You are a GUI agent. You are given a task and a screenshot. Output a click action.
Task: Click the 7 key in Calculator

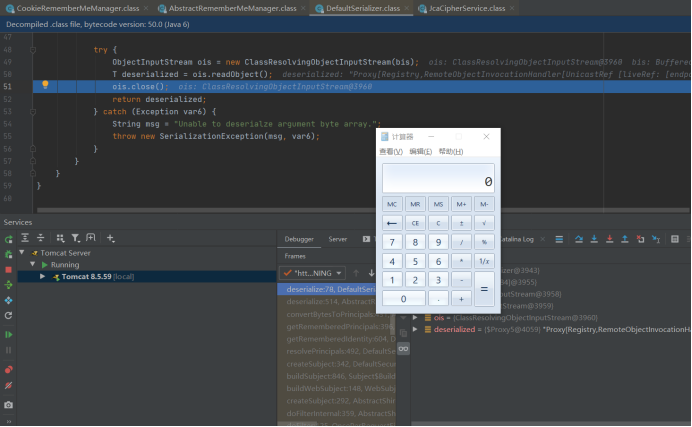(392, 242)
